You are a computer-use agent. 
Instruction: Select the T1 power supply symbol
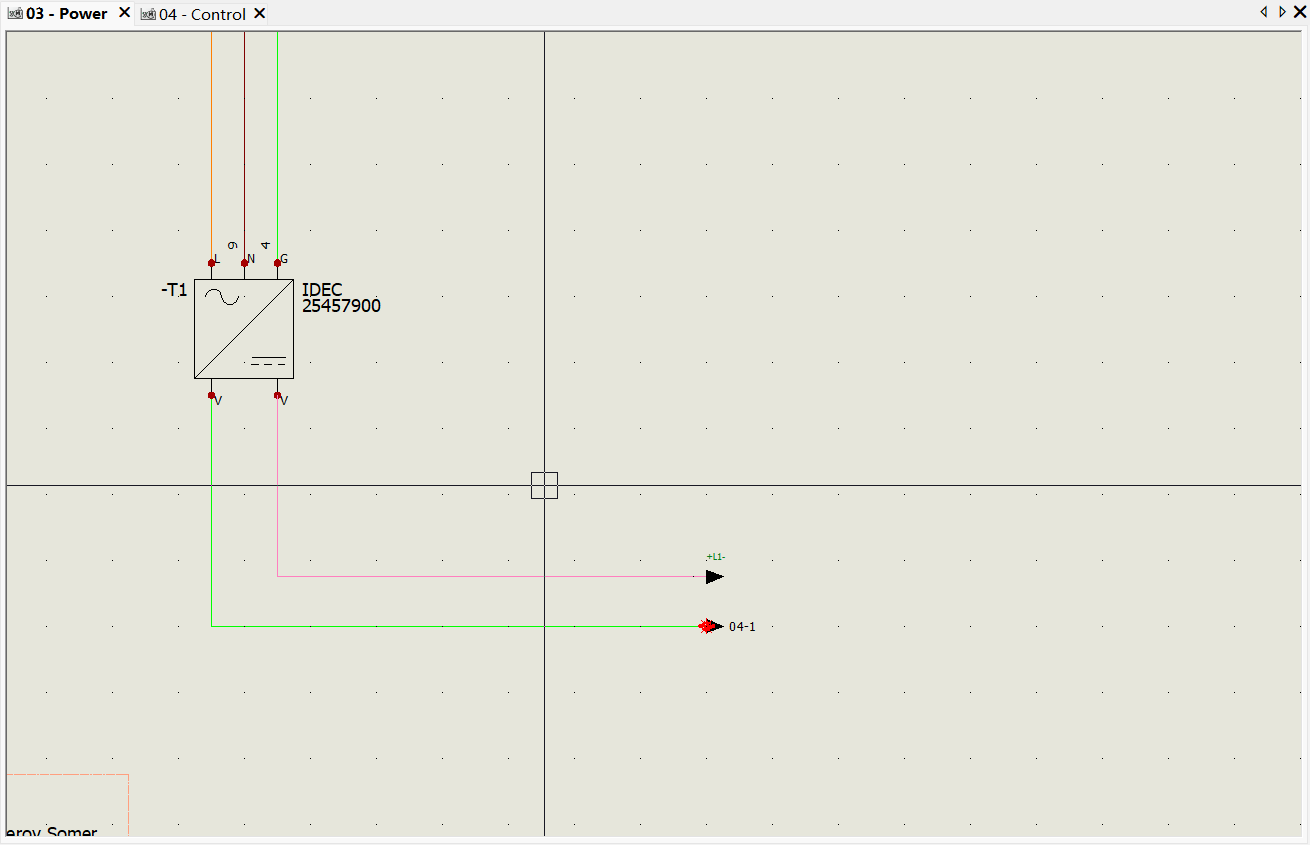pos(244,329)
